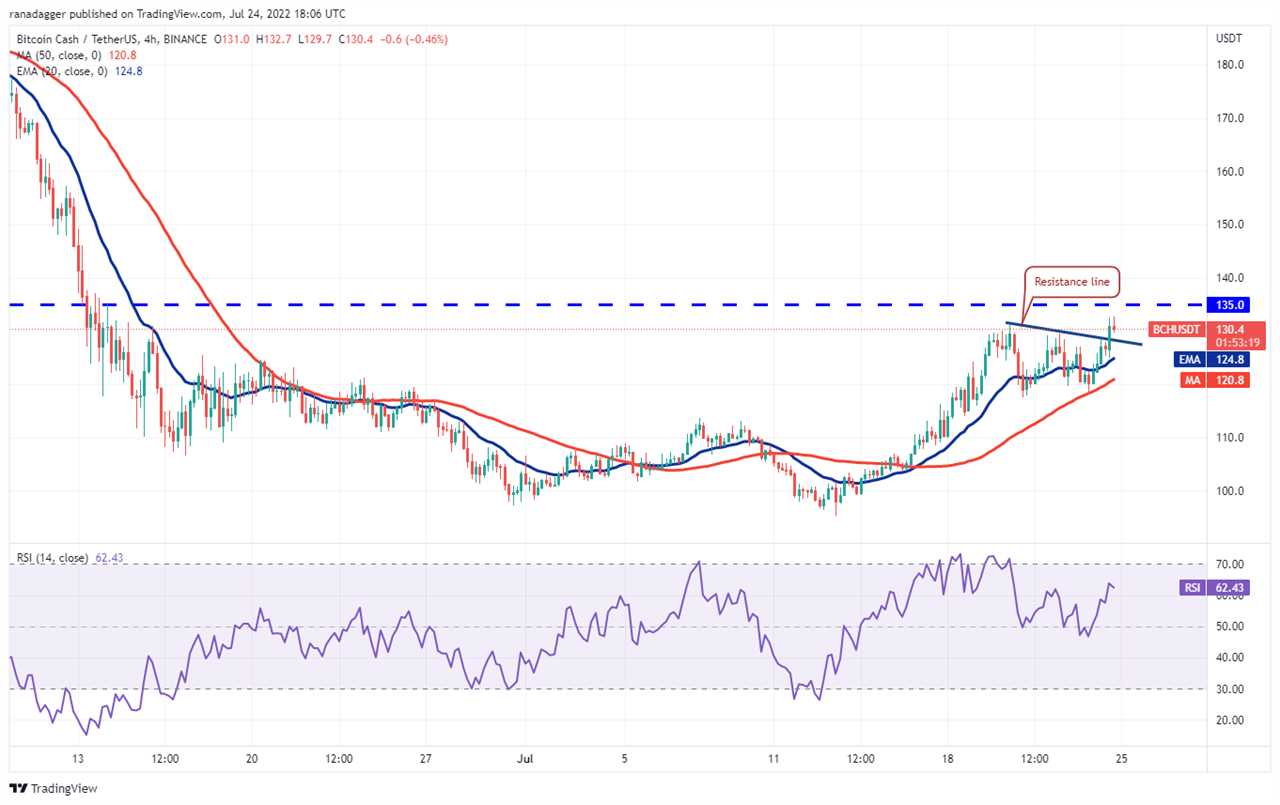The image size is (1280, 805).
Task: Click the BCHUSDT symbol price tag
Action: (1176, 328)
